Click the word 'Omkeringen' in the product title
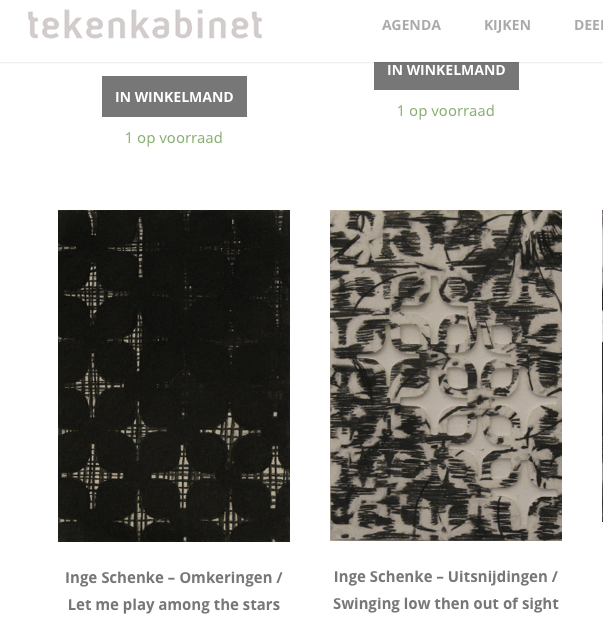This screenshot has height=625, width=603. [226, 578]
